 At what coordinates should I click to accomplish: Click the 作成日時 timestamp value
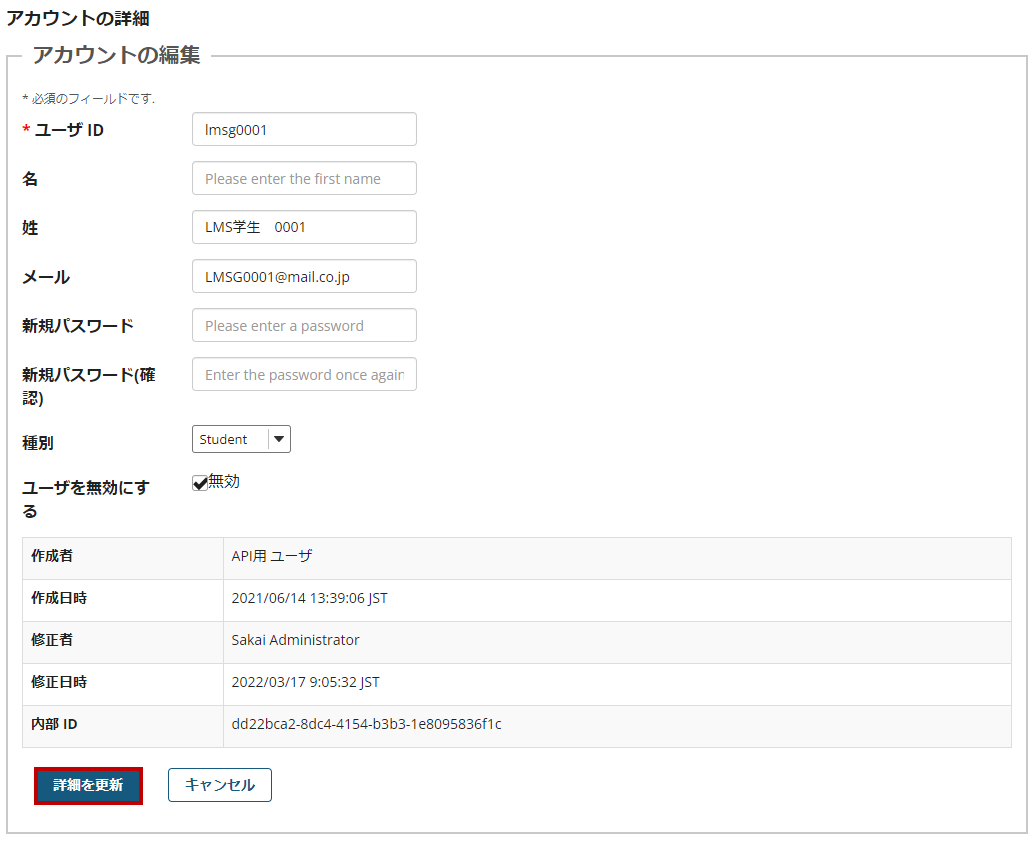tap(309, 598)
